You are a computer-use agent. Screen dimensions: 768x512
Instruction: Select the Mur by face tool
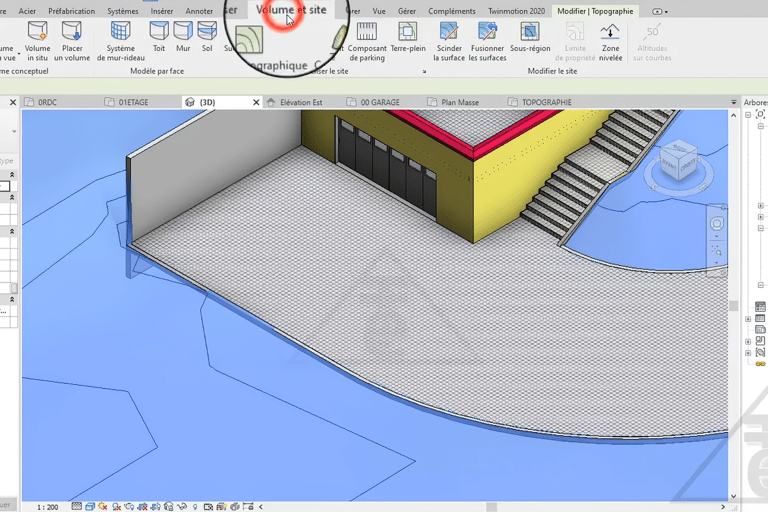(x=183, y=37)
